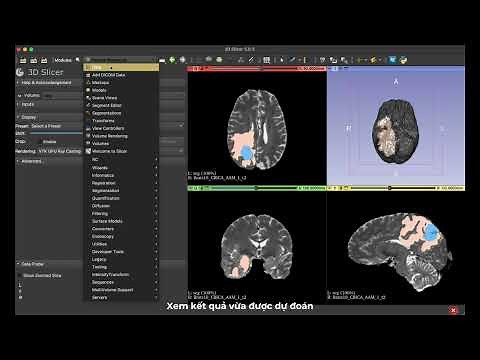Click the Load Data toolbar icon
480x360 pixels.
click(x=23, y=60)
